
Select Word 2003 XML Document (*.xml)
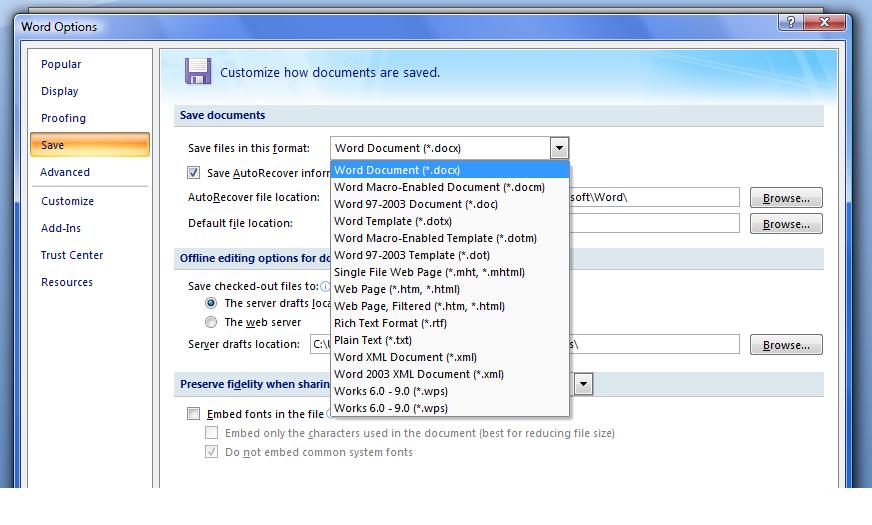[449, 374]
